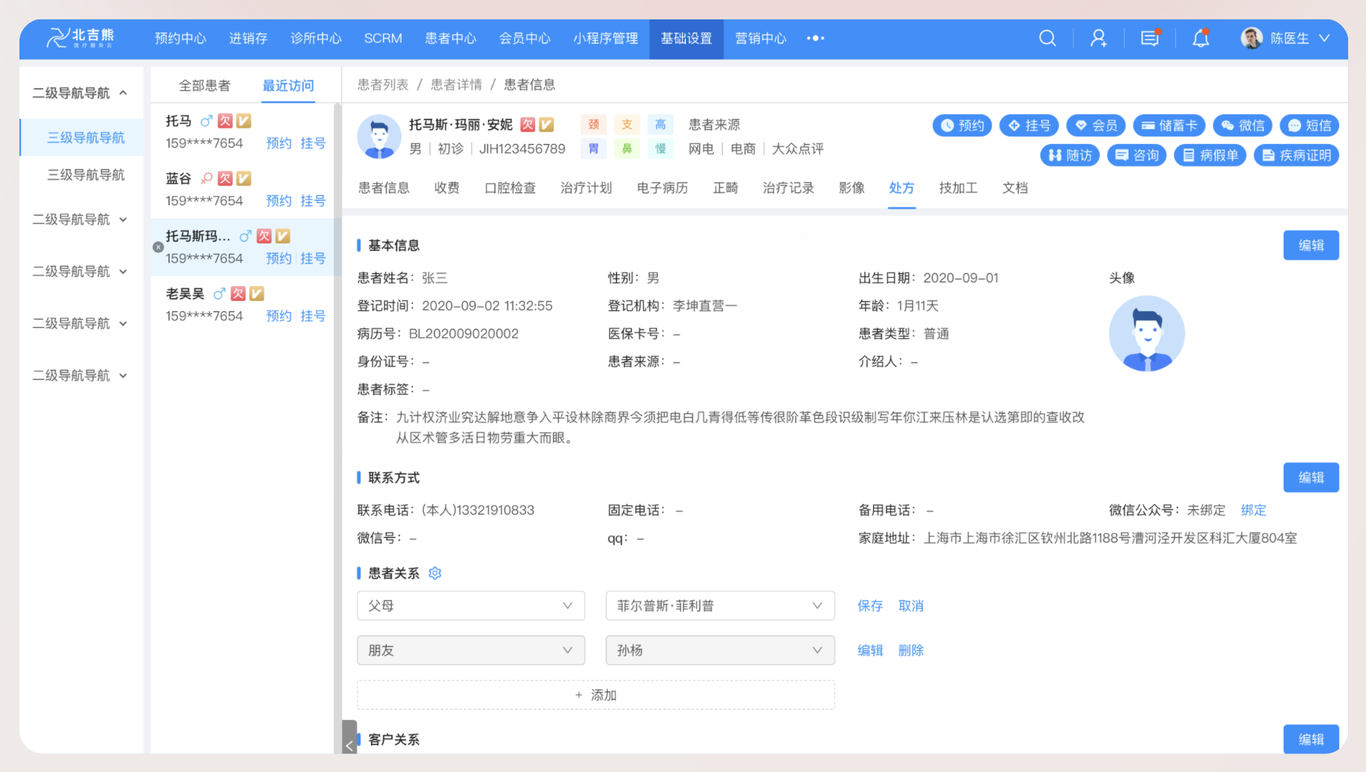Switch to the 处方 tab
1366x772 pixels.
pos(901,188)
